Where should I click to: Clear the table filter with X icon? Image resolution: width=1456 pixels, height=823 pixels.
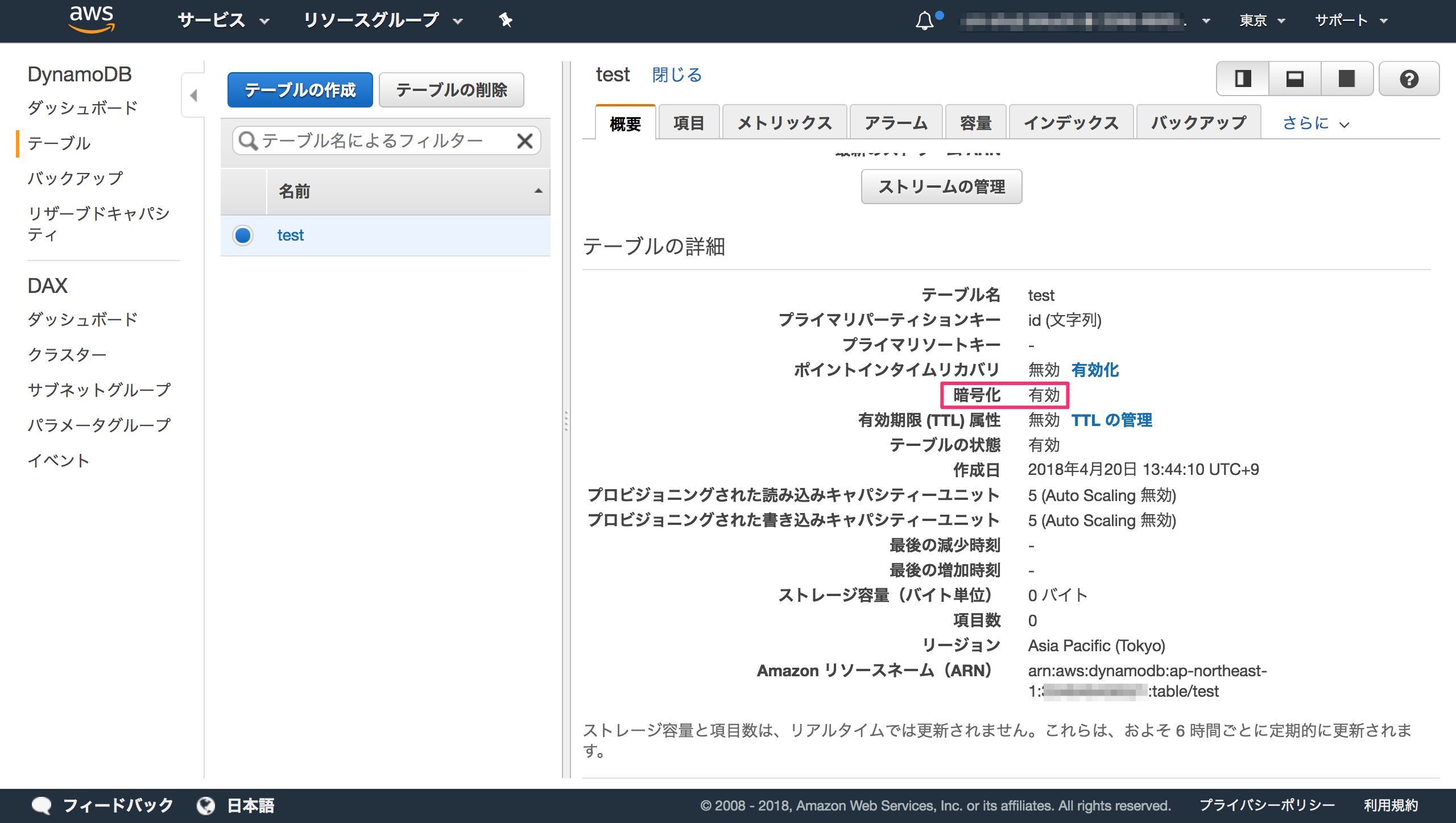[x=525, y=140]
